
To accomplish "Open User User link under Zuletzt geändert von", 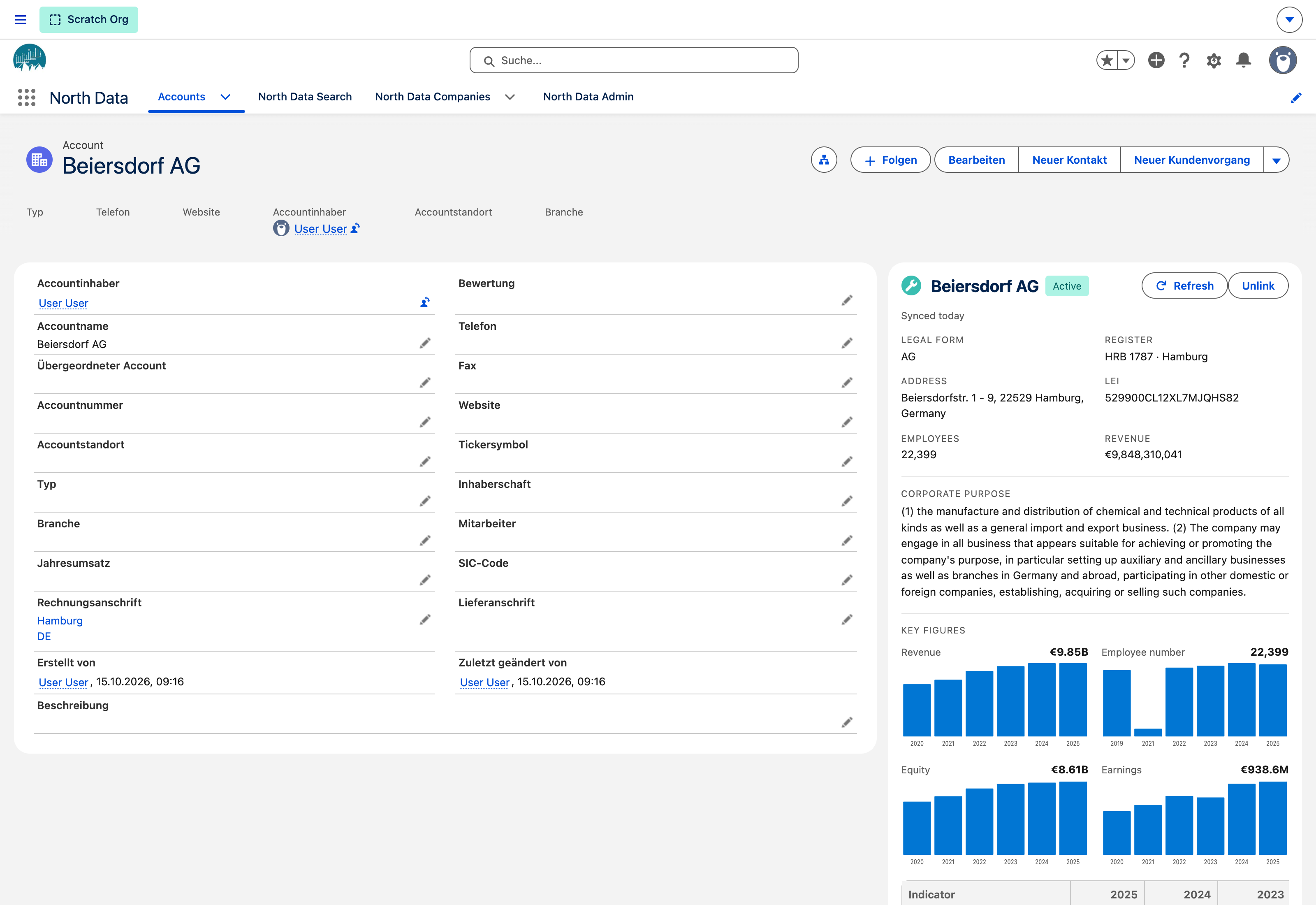I will 484,682.
